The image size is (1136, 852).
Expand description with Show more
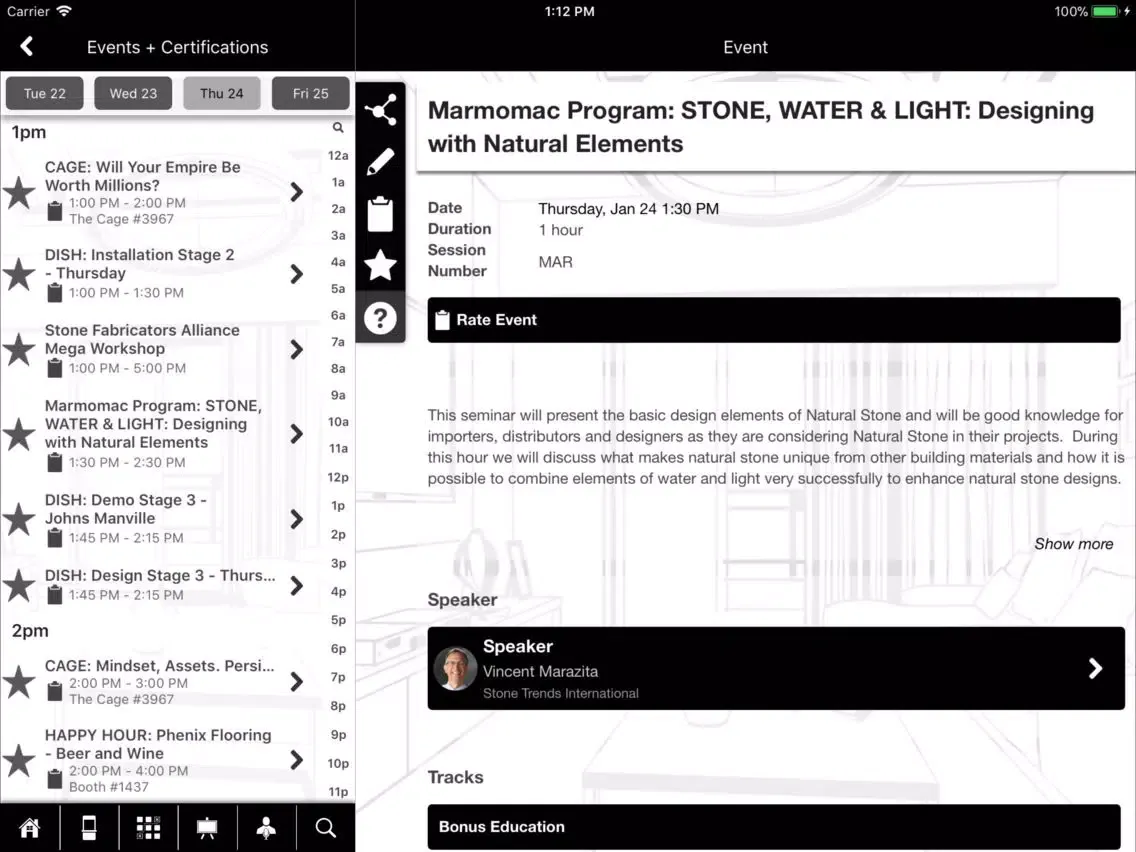pyautogui.click(x=1073, y=544)
